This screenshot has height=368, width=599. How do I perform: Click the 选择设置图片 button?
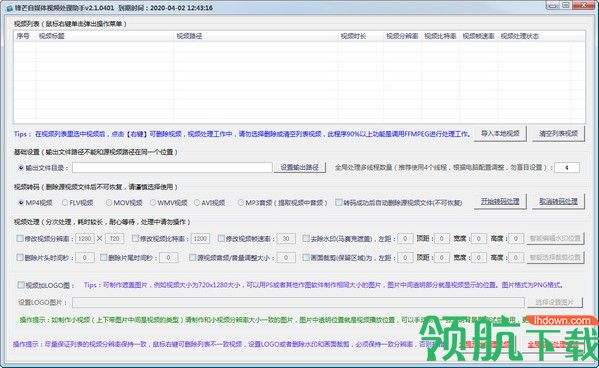555,302
